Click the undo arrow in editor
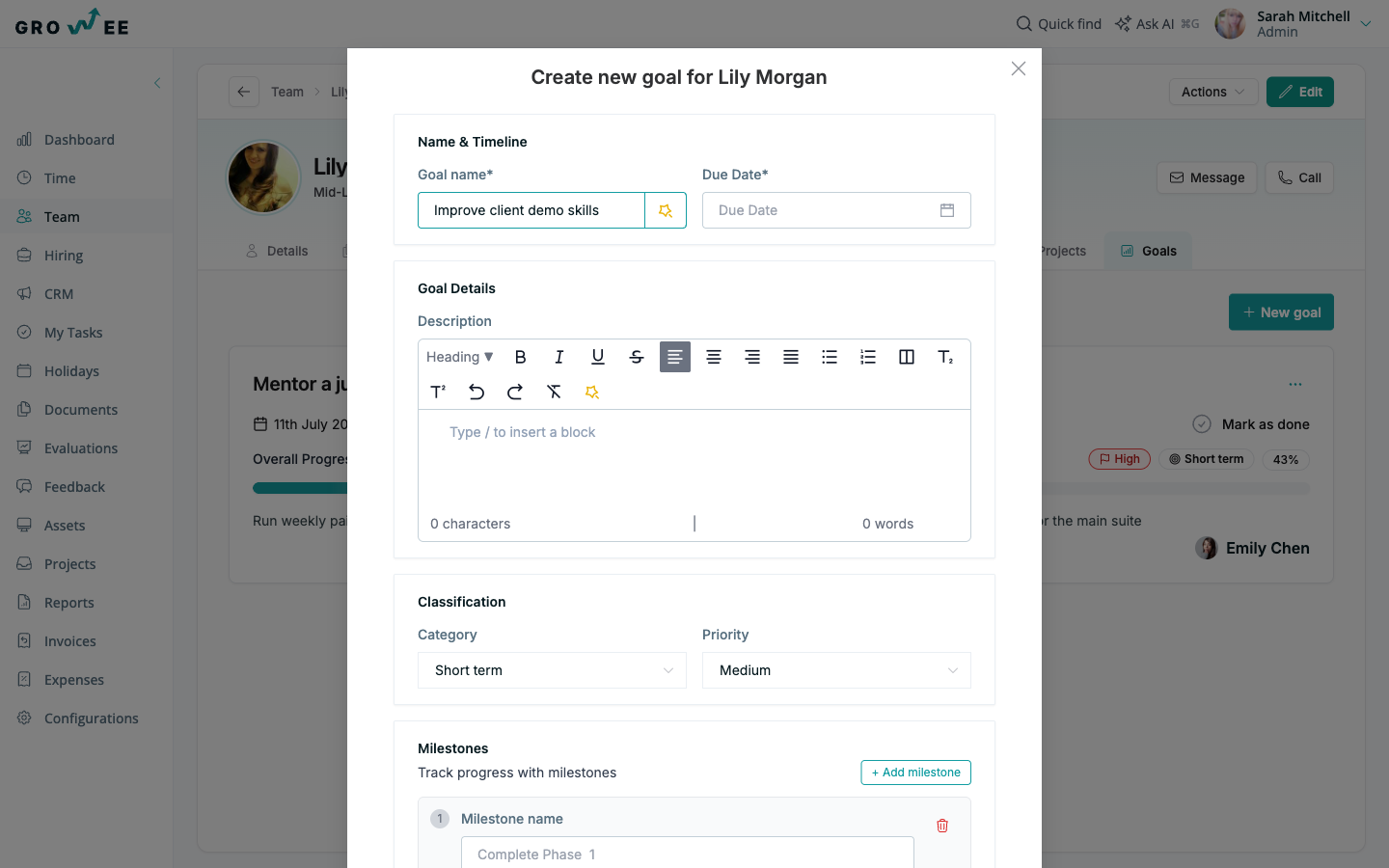The height and width of the screenshot is (868, 1389). point(477,392)
